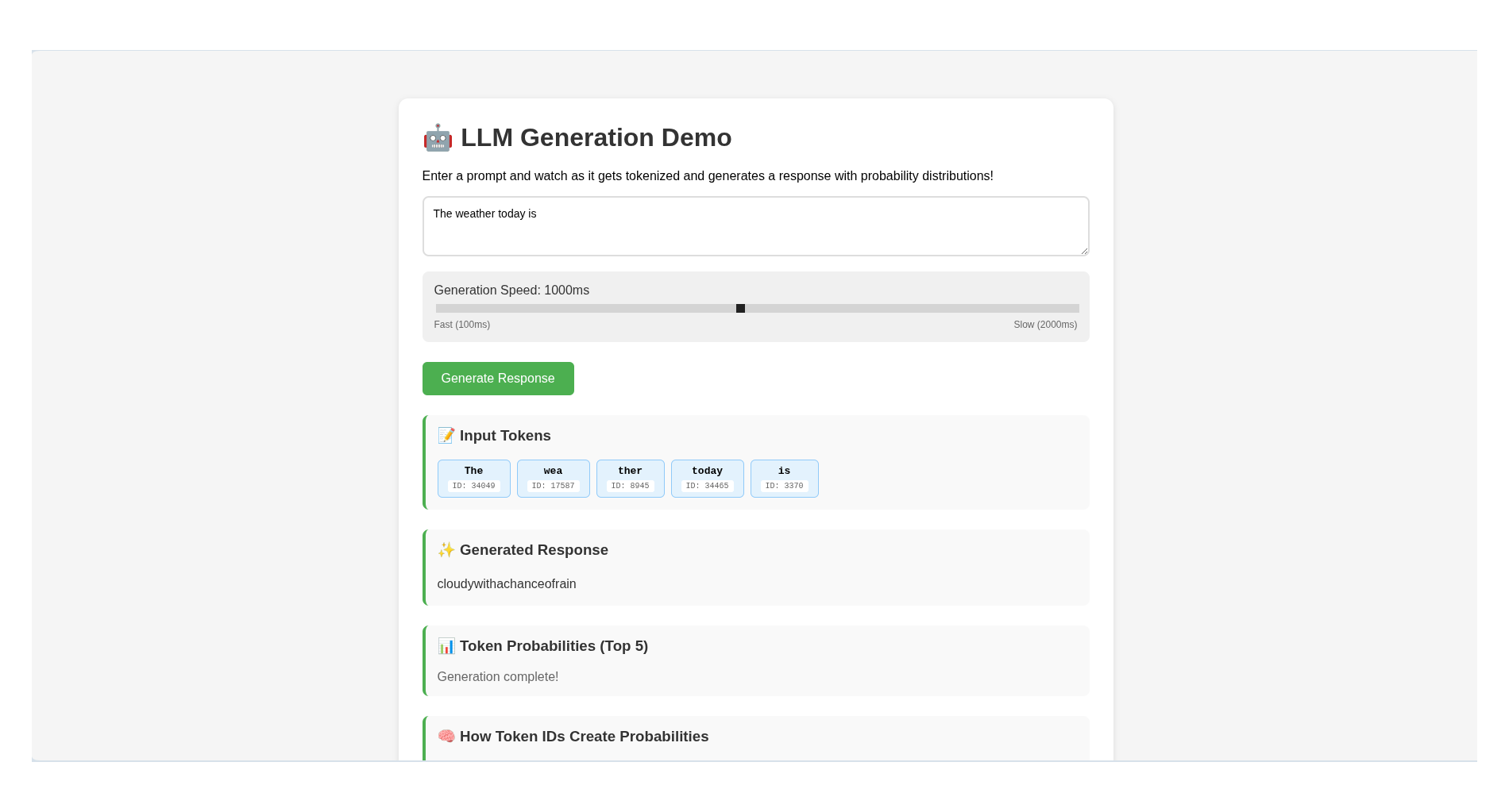Click the robot emoji in the title
The image size is (1509, 812).
tap(438, 138)
